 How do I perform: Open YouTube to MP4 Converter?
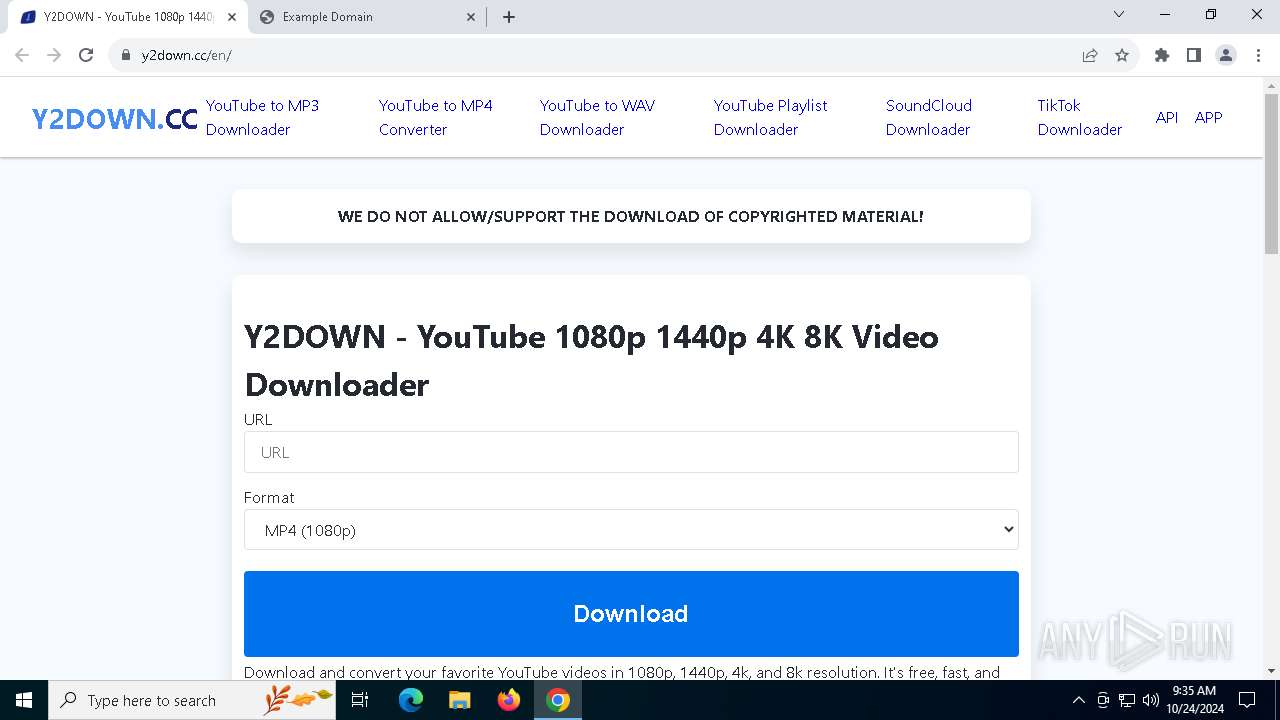point(436,117)
